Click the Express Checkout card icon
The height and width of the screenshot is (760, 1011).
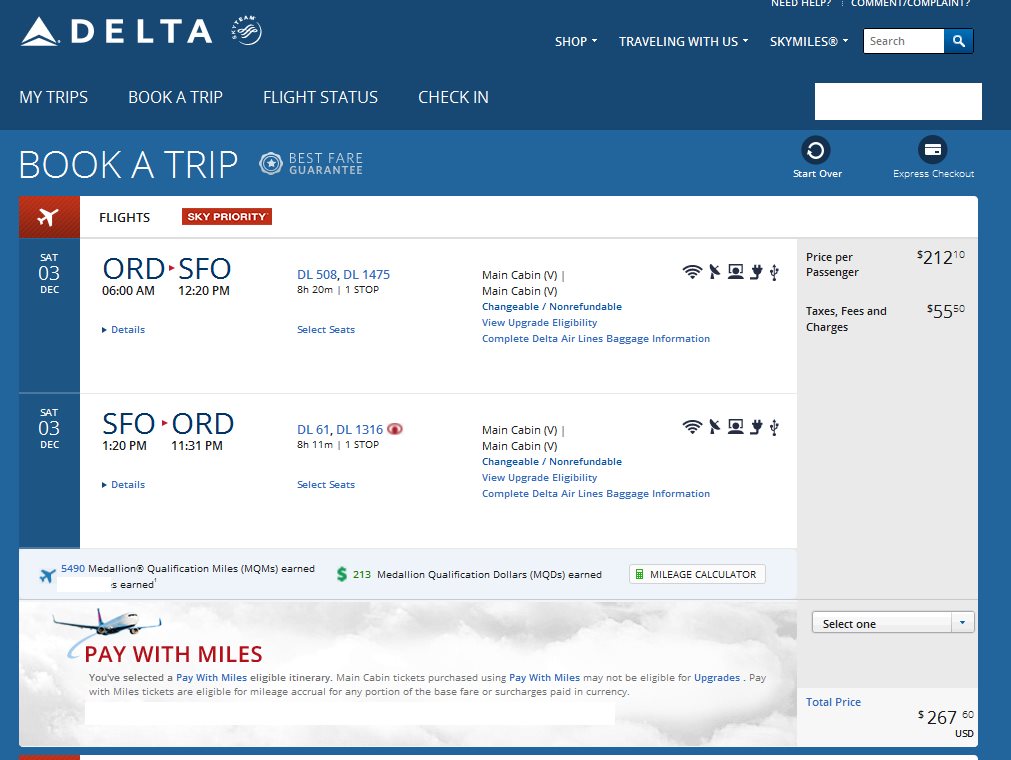pos(932,150)
